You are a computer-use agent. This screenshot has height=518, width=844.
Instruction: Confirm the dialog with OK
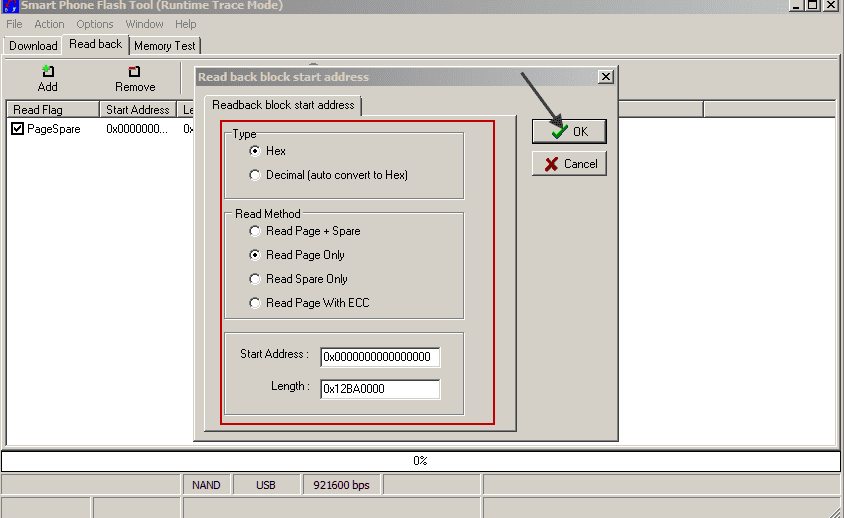click(569, 131)
